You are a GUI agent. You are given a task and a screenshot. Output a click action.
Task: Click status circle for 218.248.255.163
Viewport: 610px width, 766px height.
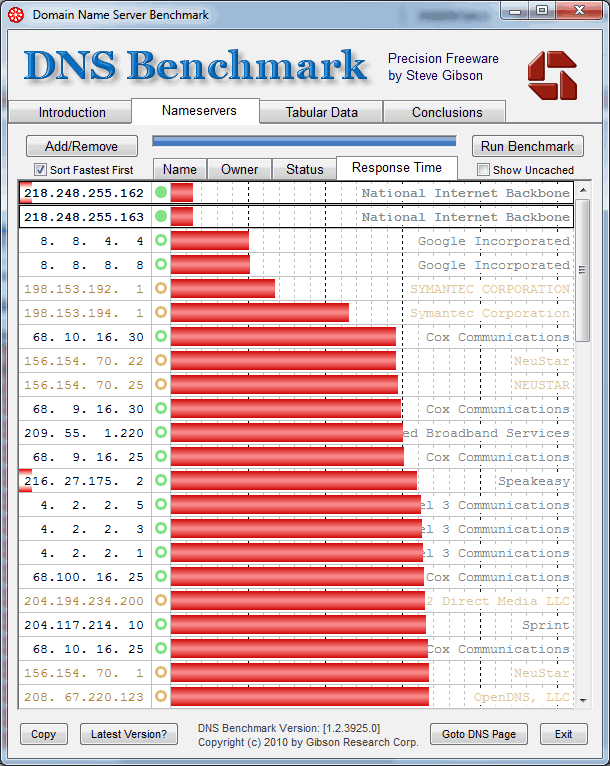(x=161, y=216)
